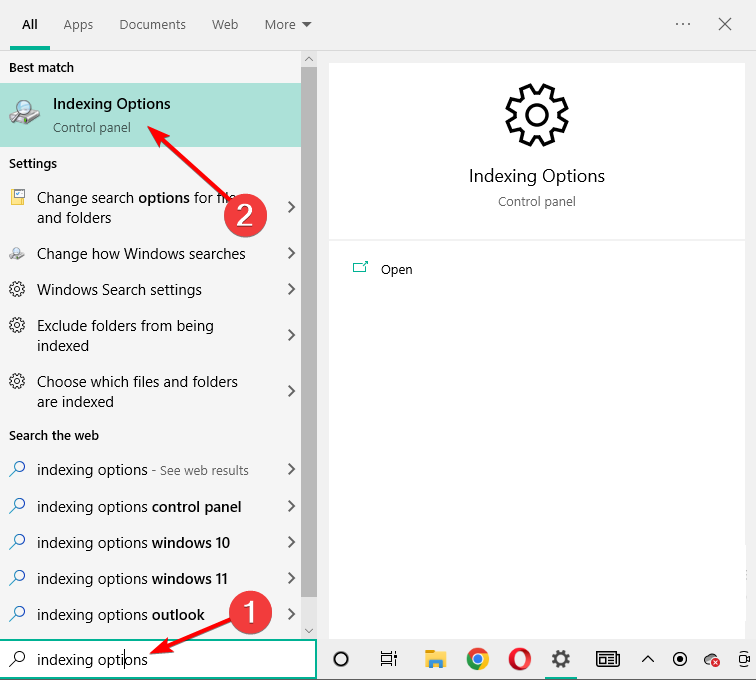Click magnifier beside indexing options windows 10
This screenshot has width=756, height=681.
(x=17, y=542)
